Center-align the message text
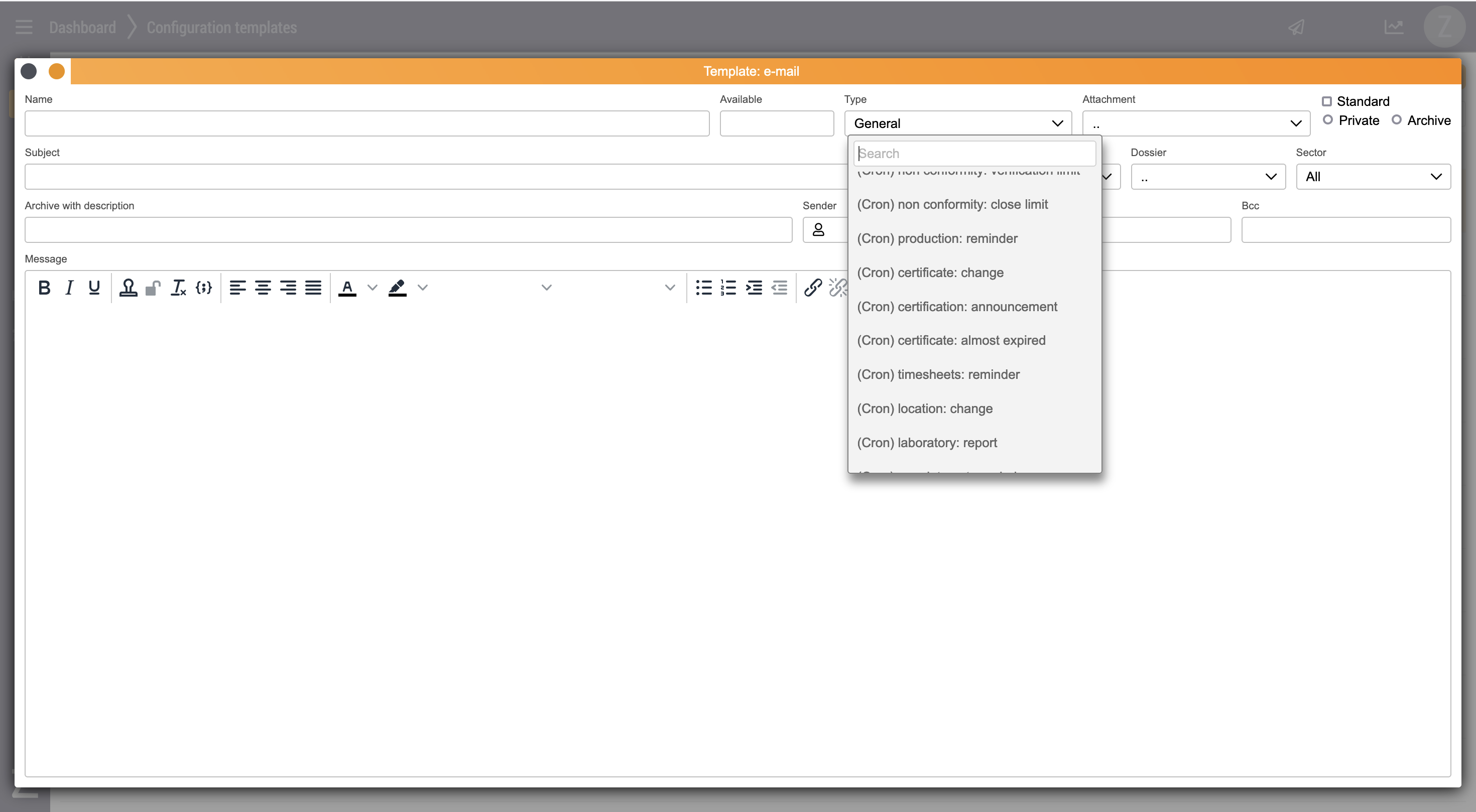Viewport: 1476px width, 812px height. point(263,288)
